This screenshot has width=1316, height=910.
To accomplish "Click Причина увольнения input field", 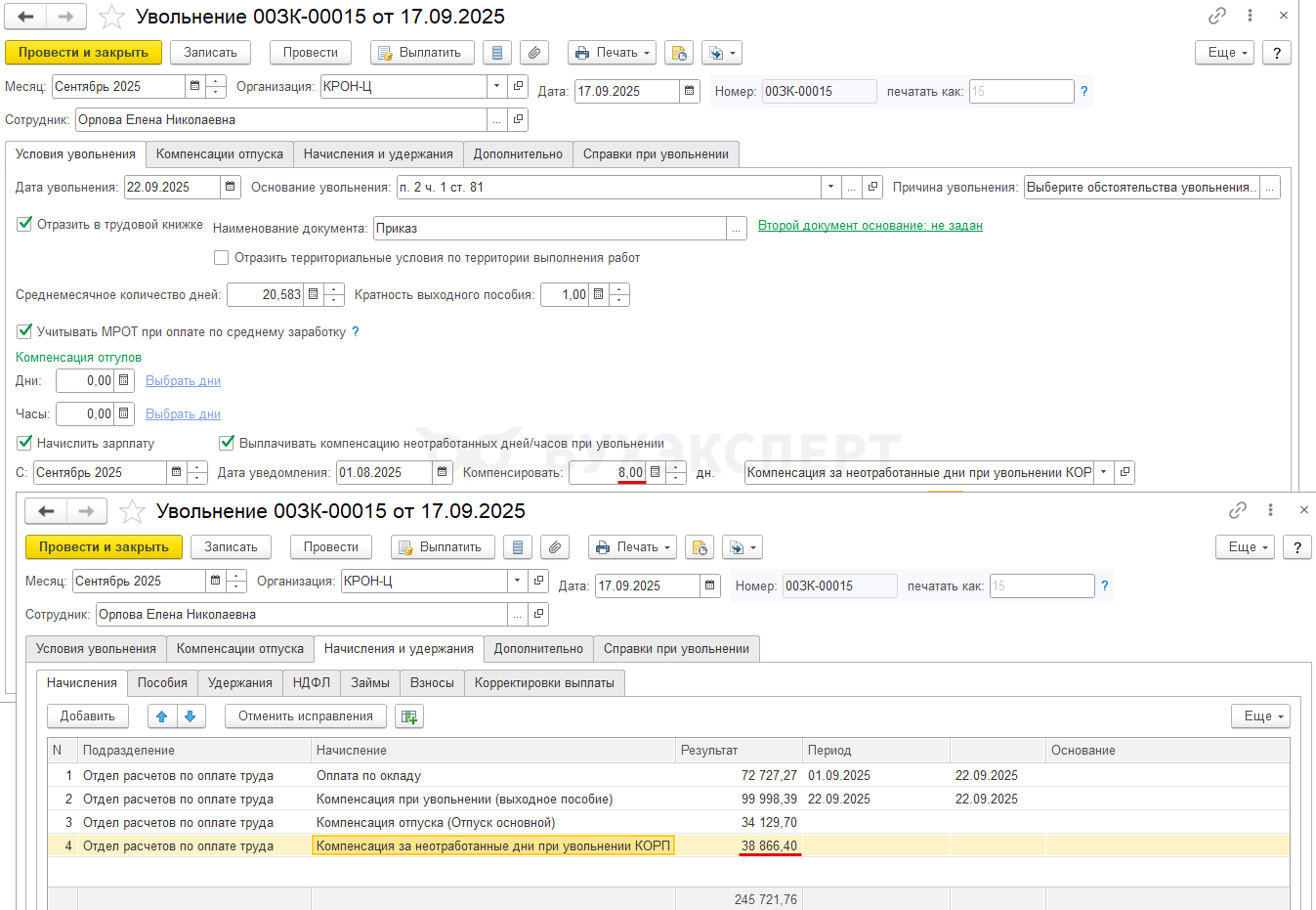I will click(1142, 187).
